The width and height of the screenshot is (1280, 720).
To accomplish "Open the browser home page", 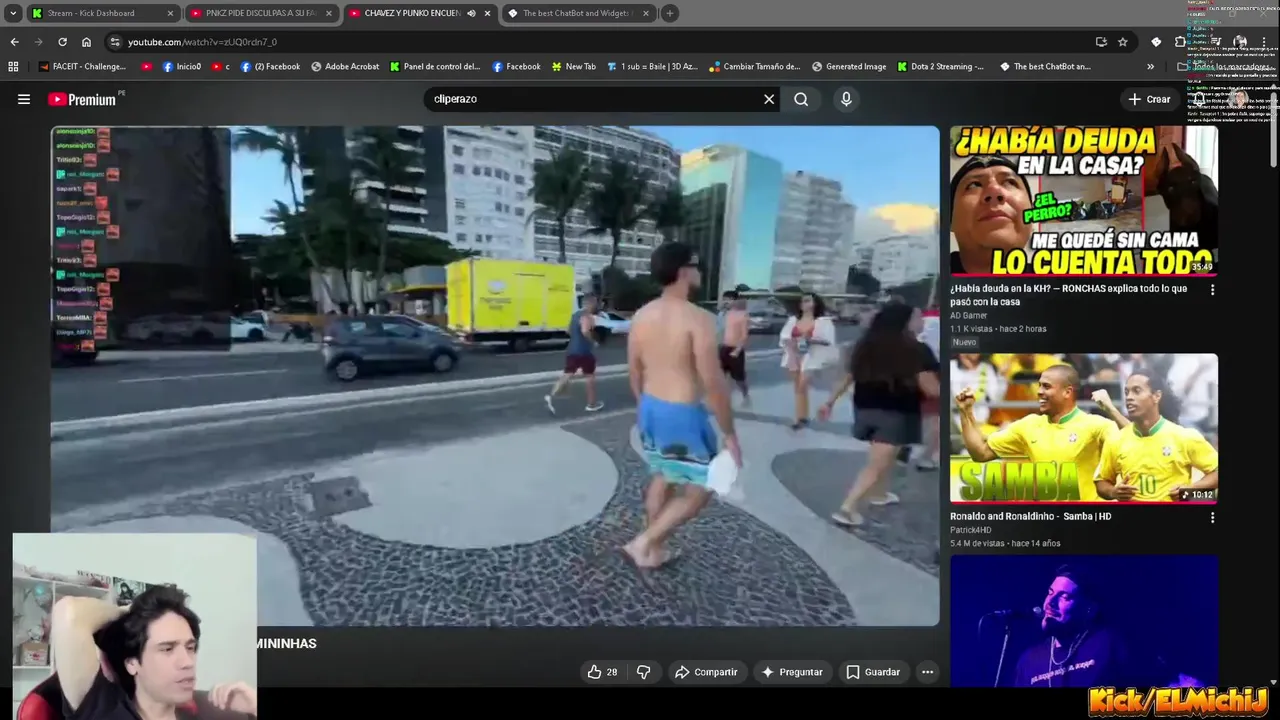I will click(86, 42).
